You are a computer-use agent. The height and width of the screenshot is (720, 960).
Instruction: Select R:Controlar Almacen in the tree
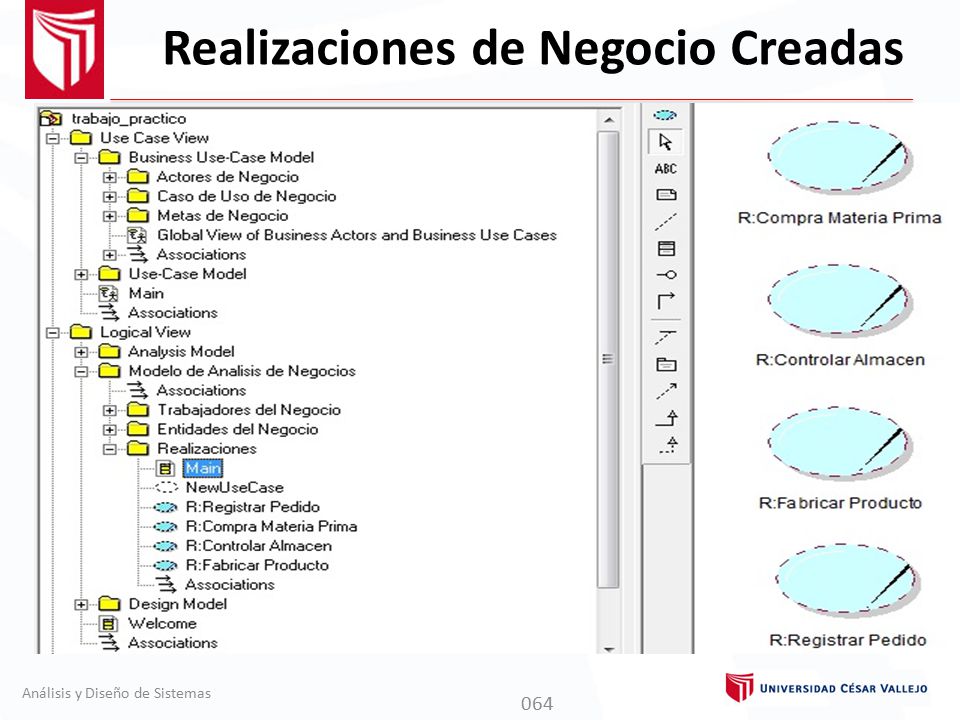pyautogui.click(x=258, y=546)
